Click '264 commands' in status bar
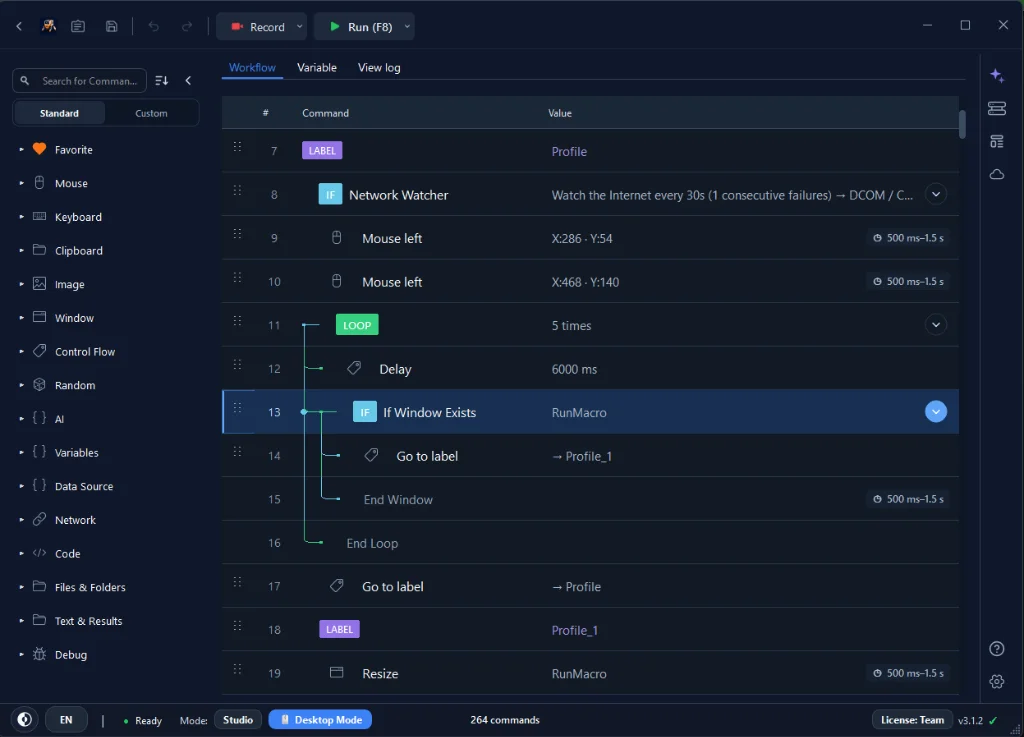The image size is (1024, 737). pos(505,719)
